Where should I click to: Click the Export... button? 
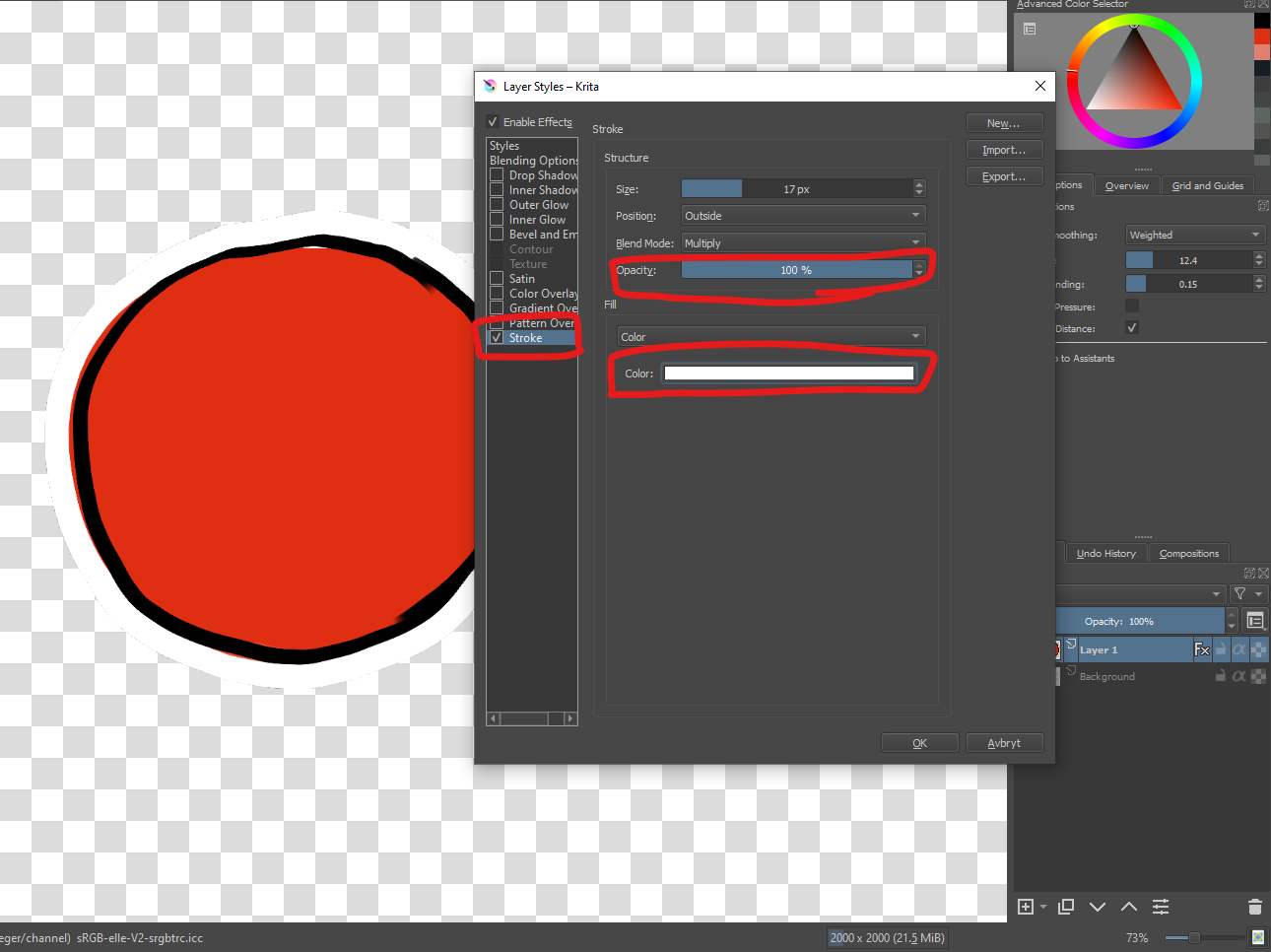[1004, 176]
